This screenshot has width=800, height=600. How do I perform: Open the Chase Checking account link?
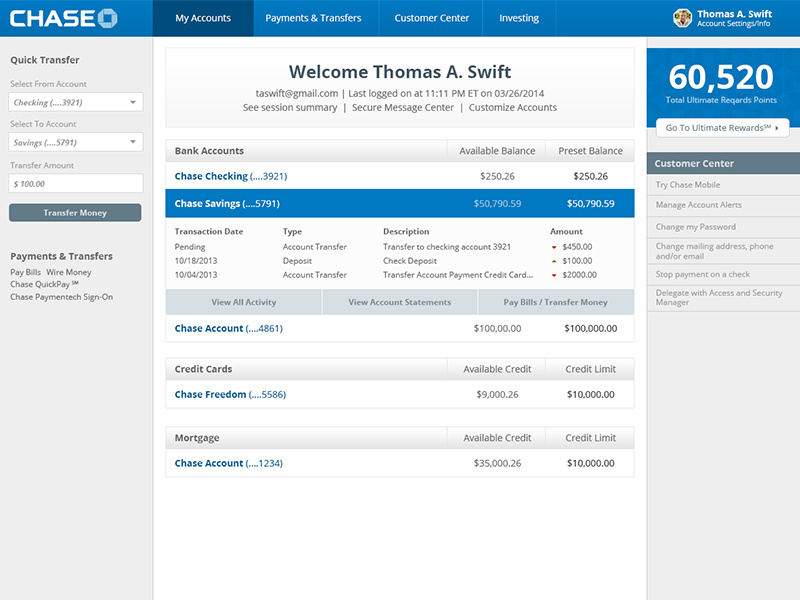pos(230,176)
